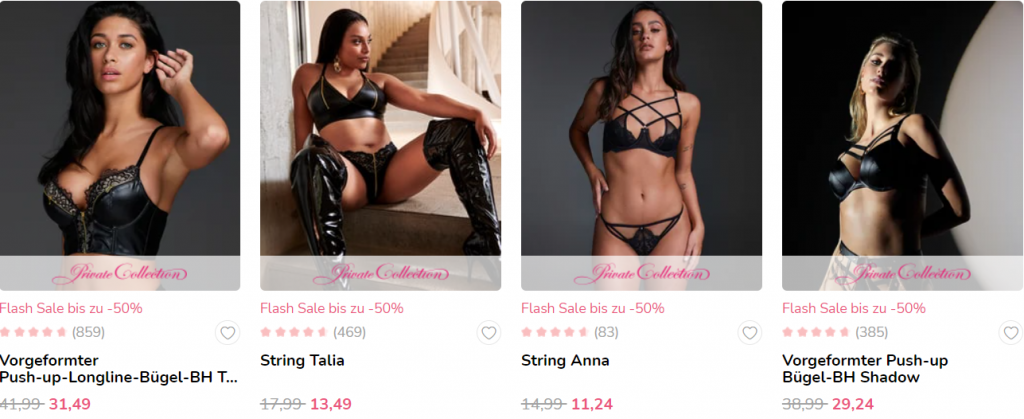The image size is (1024, 419).
Task: View the 469 reviews for String Talia
Action: click(x=313, y=332)
